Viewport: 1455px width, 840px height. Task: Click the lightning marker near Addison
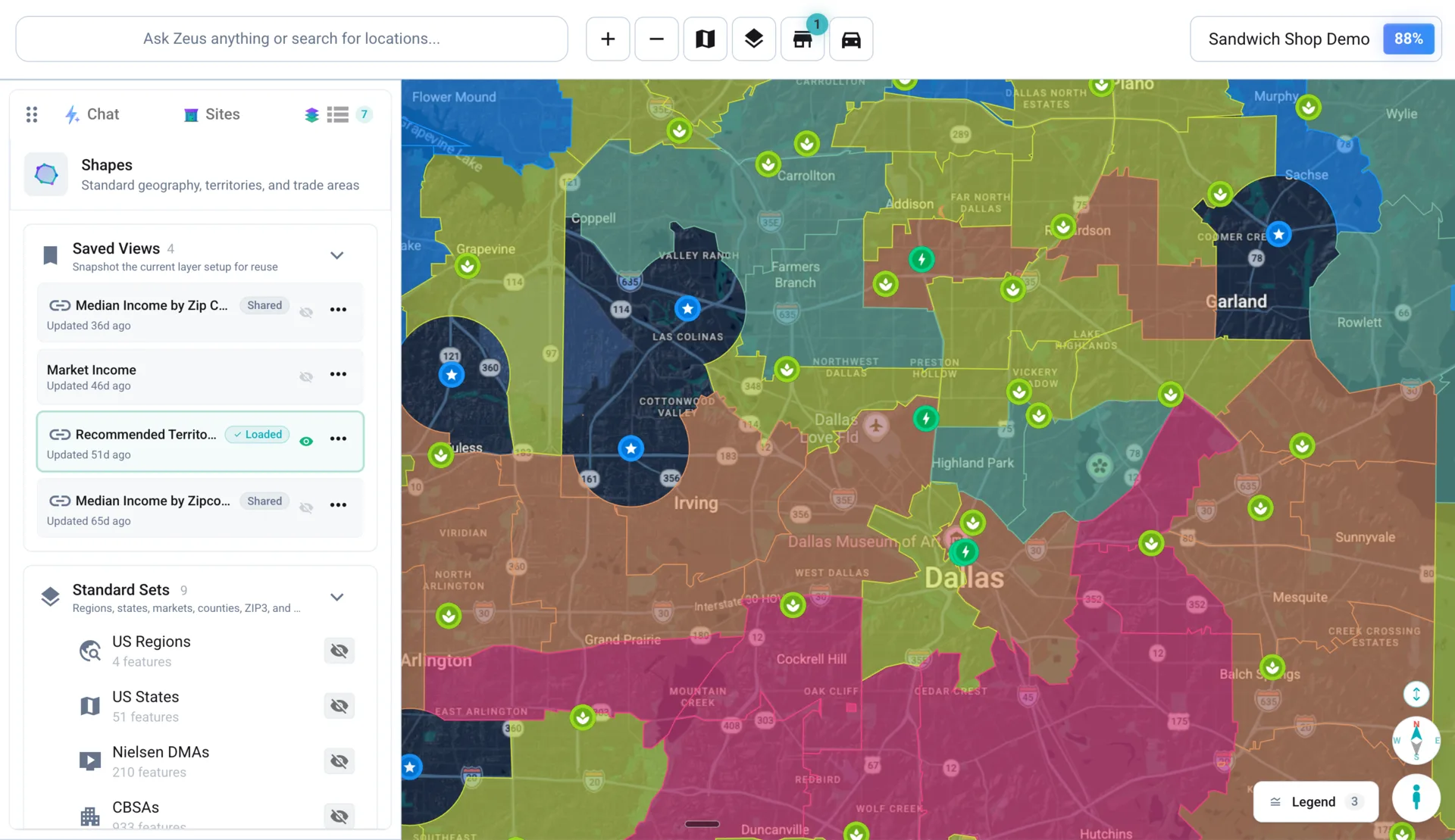tap(921, 259)
